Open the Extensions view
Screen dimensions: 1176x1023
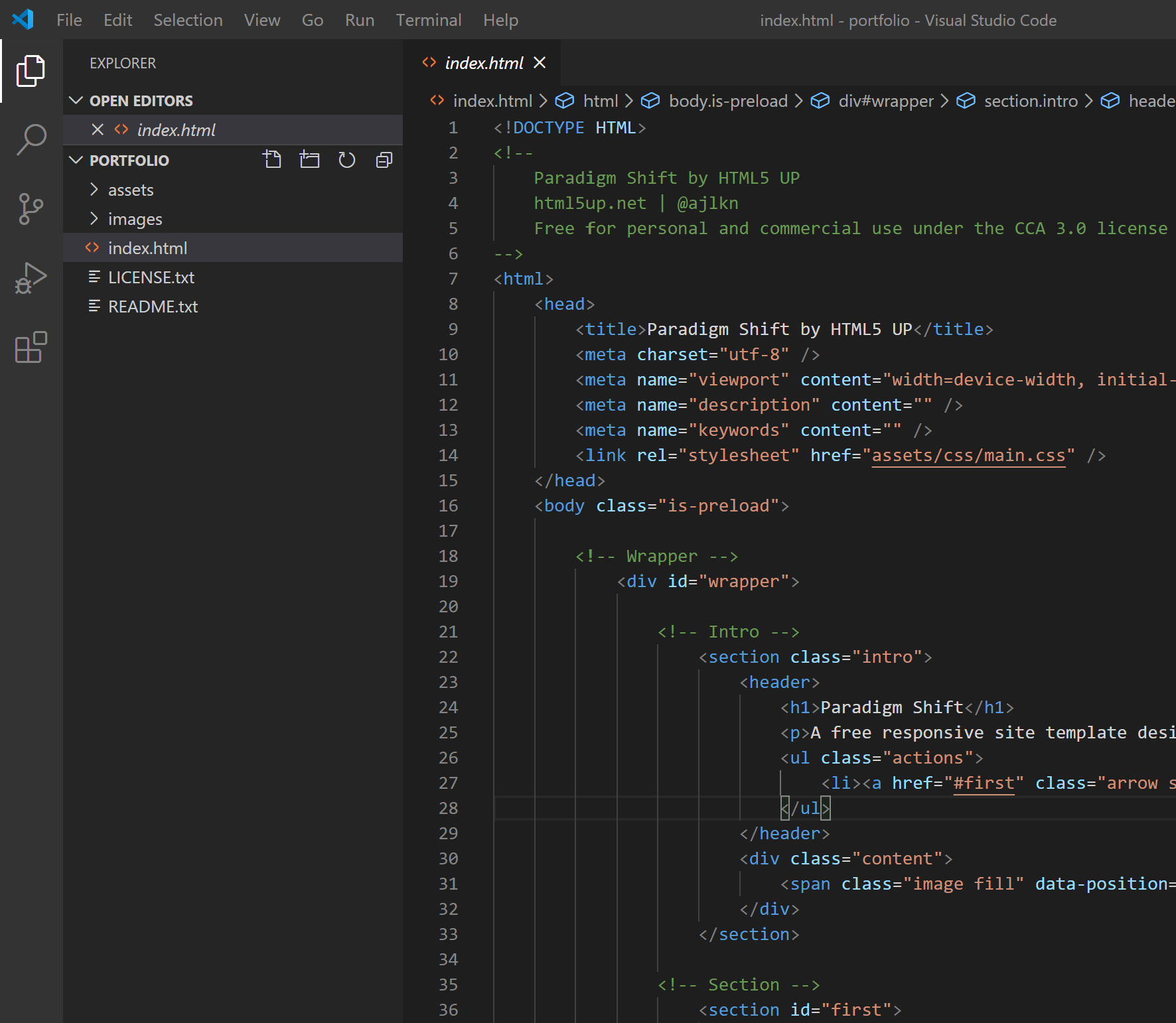tap(31, 347)
